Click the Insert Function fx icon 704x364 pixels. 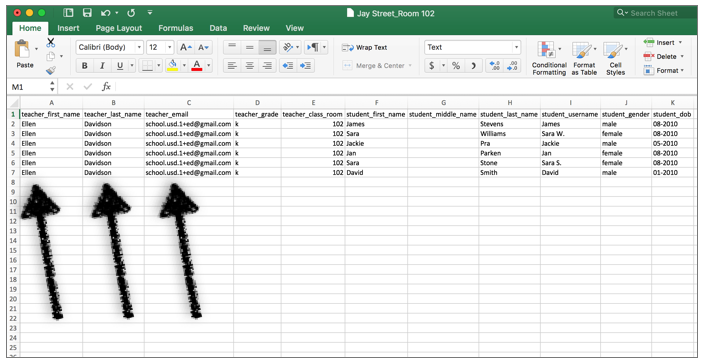(x=106, y=87)
